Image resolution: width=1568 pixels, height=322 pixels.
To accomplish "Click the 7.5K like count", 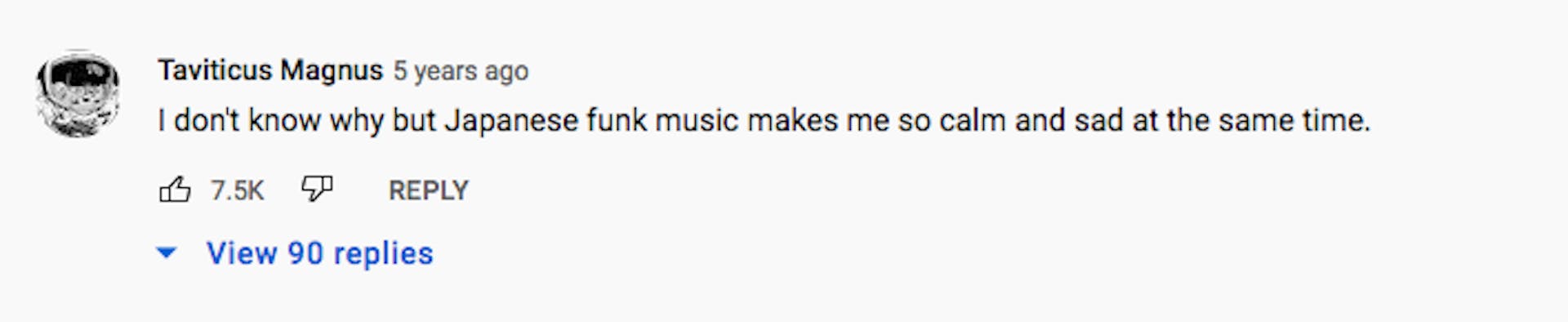I will tap(237, 190).
